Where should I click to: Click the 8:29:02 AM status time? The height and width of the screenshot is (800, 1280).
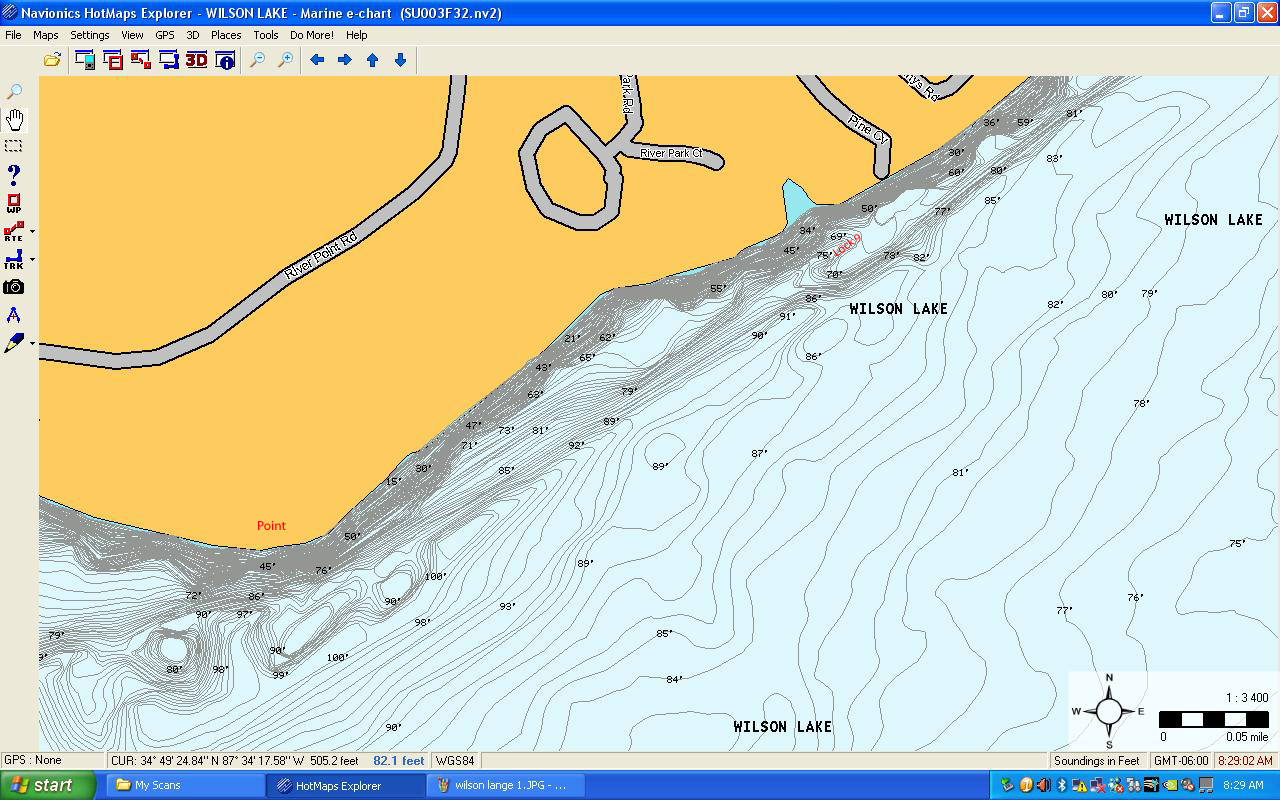(x=1245, y=761)
